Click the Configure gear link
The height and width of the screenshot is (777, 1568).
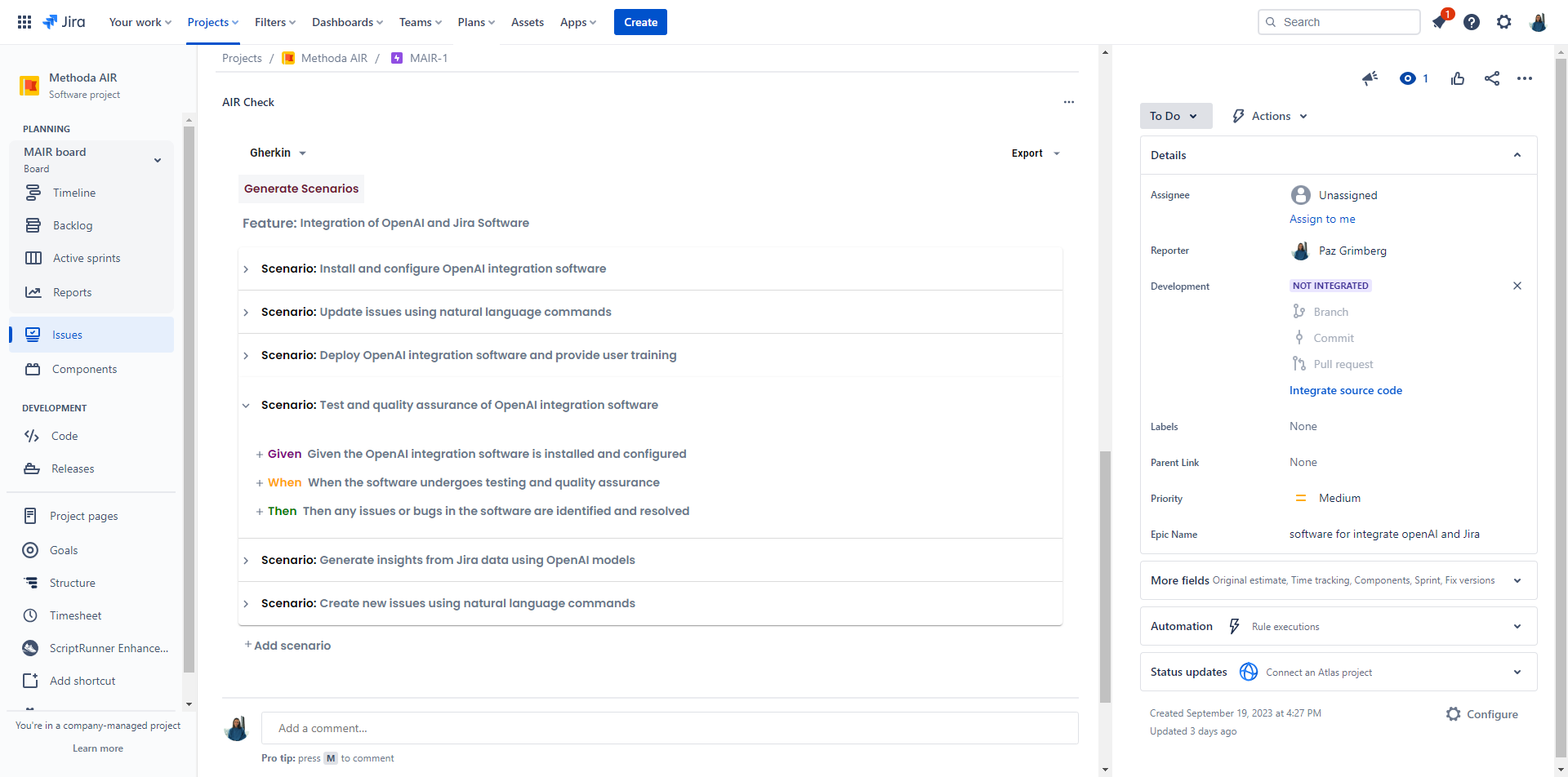(x=1481, y=714)
